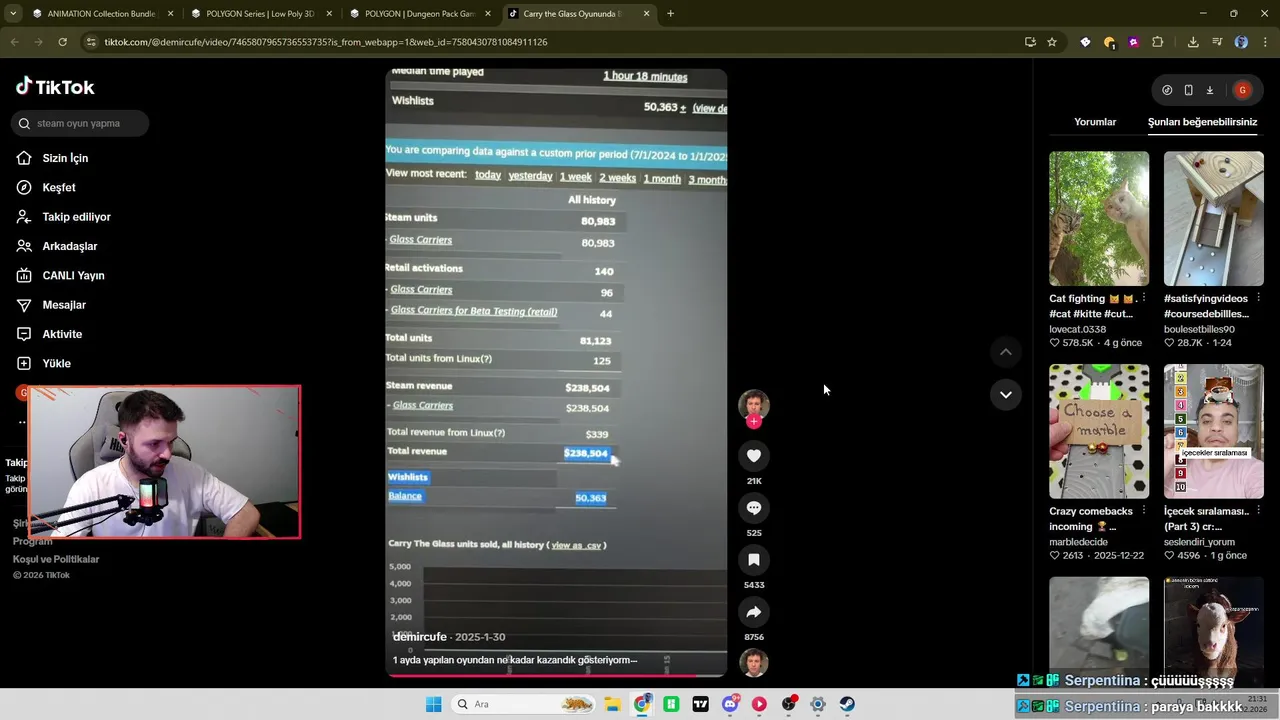Switch to POLYGON Series Low Poly 3D tab

coord(260,14)
